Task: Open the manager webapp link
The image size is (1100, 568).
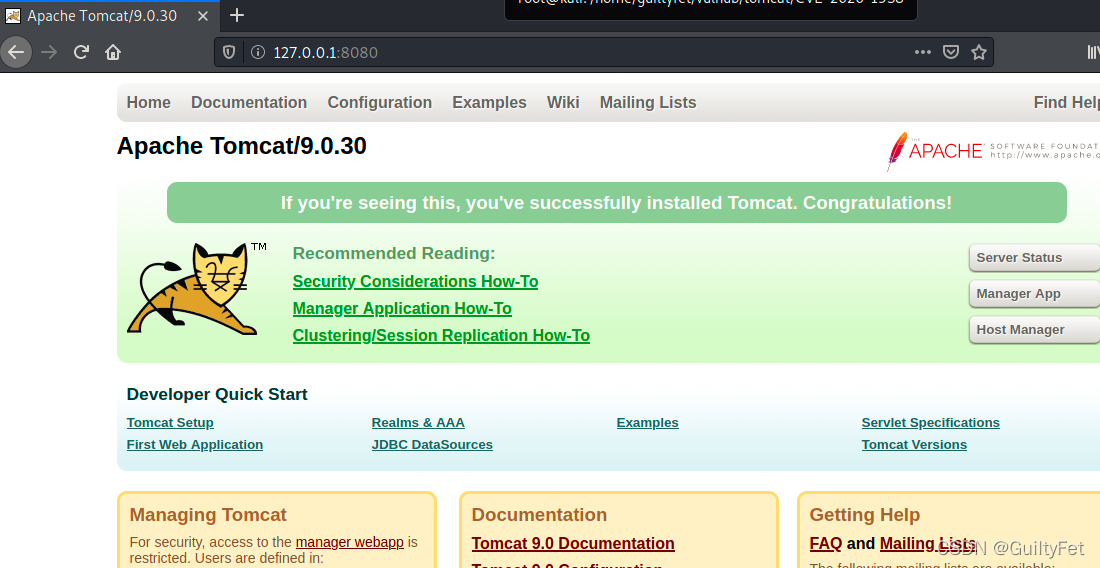Action: pos(349,542)
